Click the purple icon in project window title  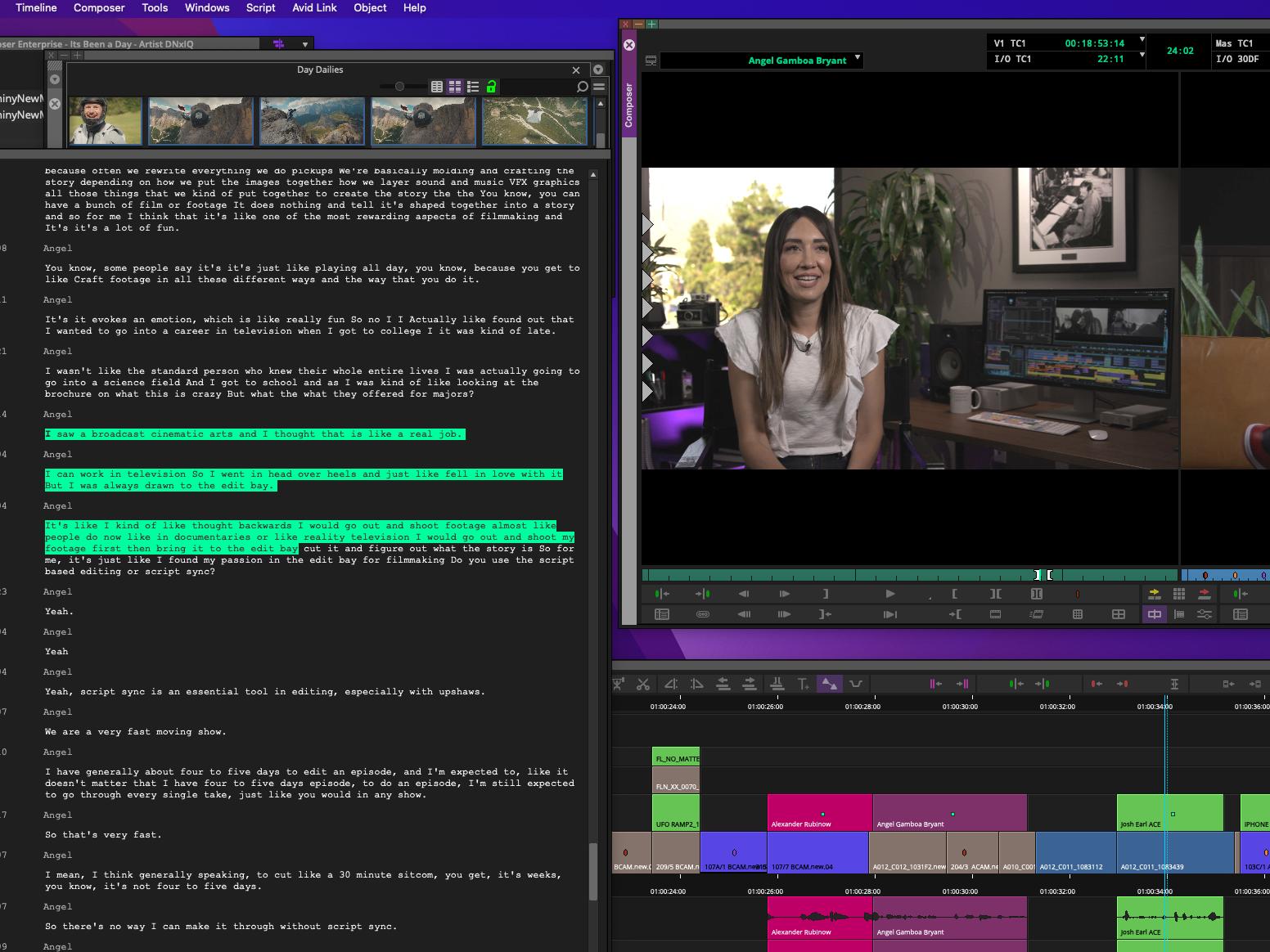pos(278,44)
